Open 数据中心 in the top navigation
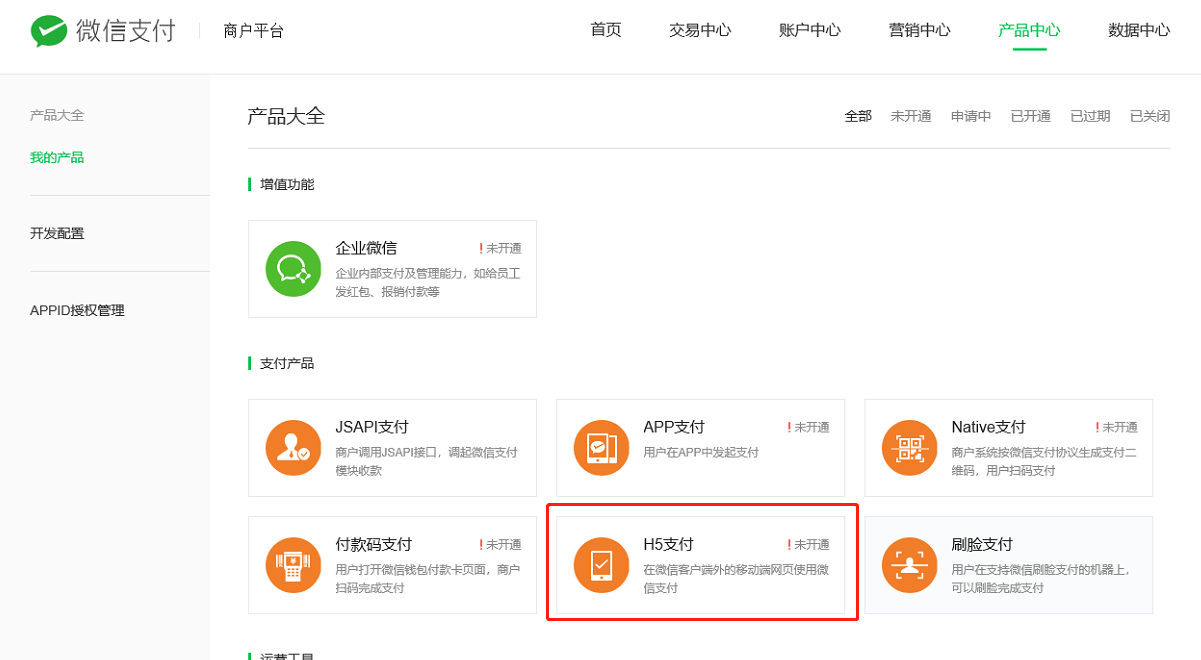Image resolution: width=1201 pixels, height=660 pixels. click(x=1139, y=30)
